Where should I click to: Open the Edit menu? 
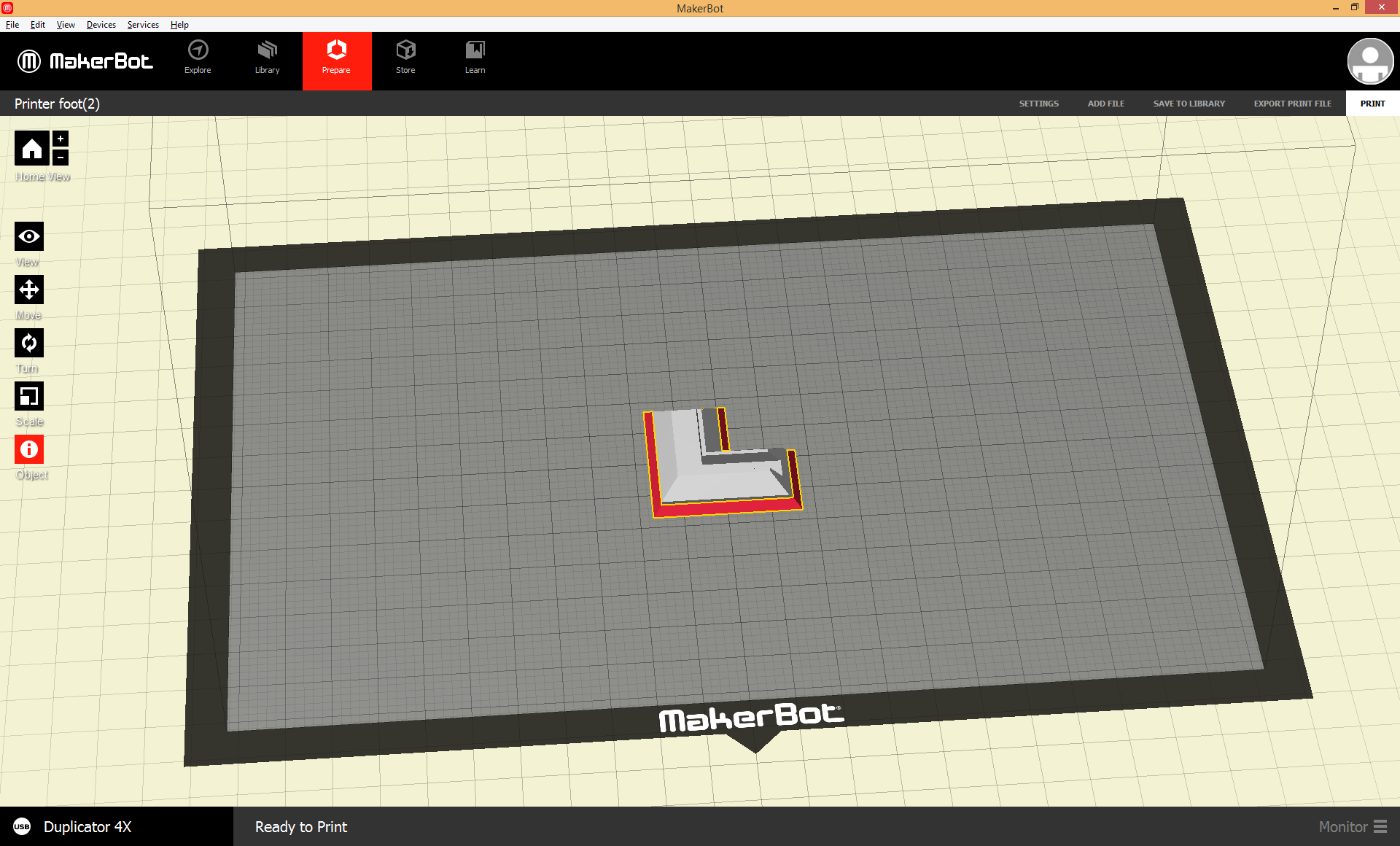(x=38, y=25)
